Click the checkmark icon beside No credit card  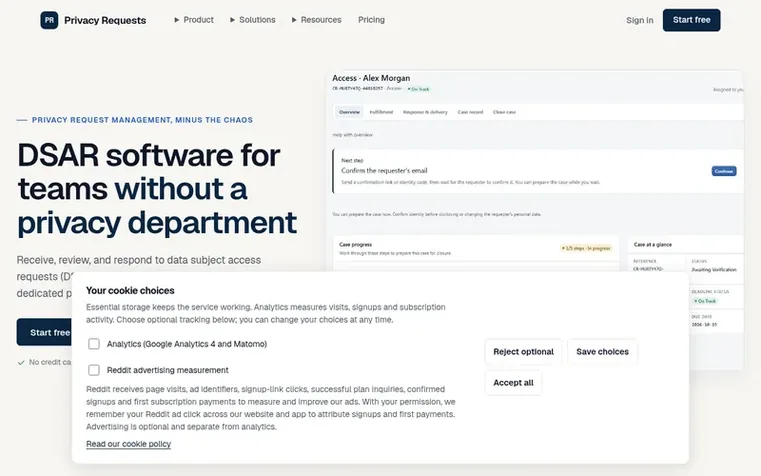point(21,362)
